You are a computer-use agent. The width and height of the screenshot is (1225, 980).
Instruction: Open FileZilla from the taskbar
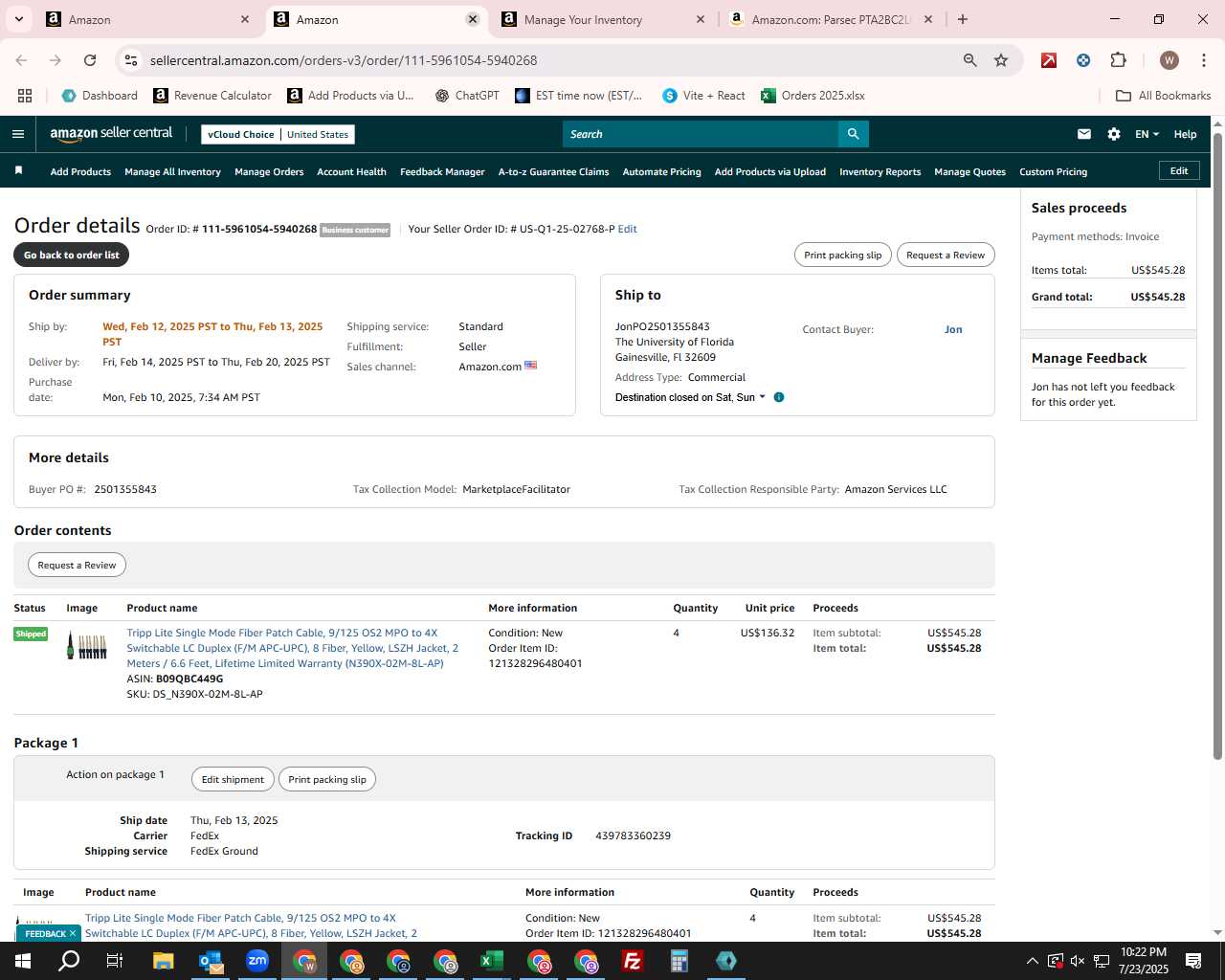(633, 961)
